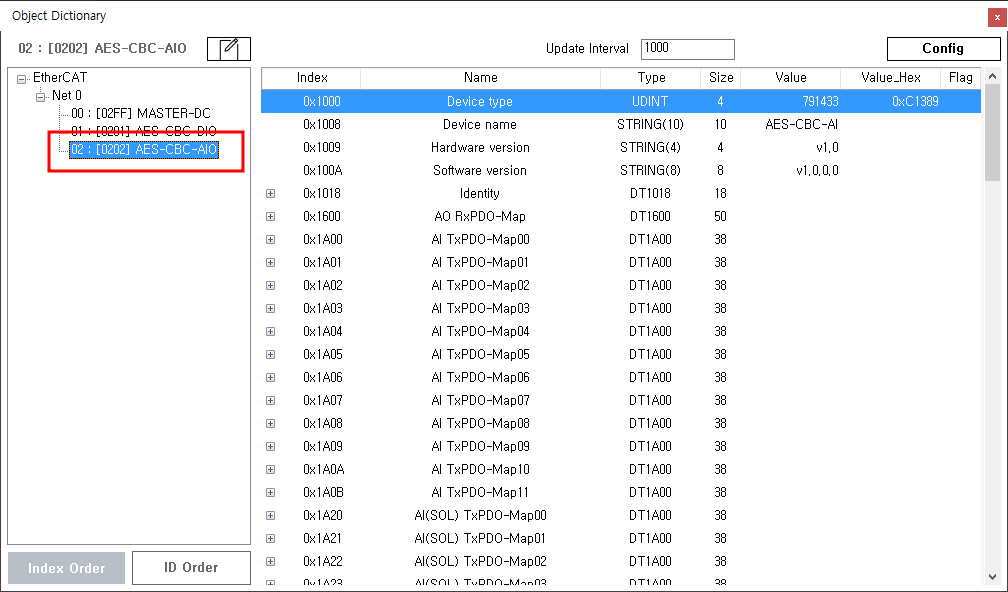Click into the Update Interval field
The width and height of the screenshot is (1008, 592).
687,49
